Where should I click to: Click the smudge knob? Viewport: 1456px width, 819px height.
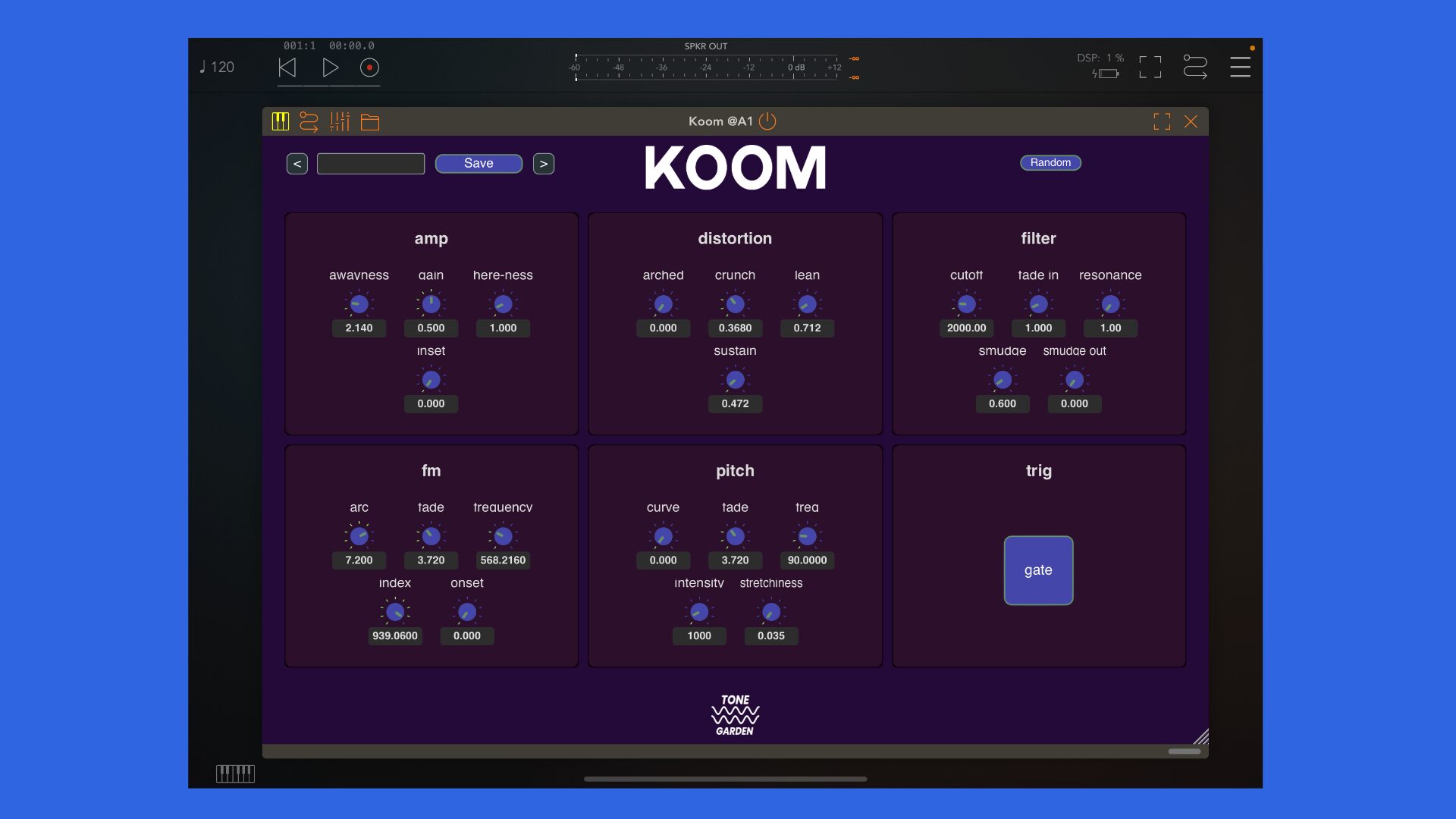(1003, 380)
